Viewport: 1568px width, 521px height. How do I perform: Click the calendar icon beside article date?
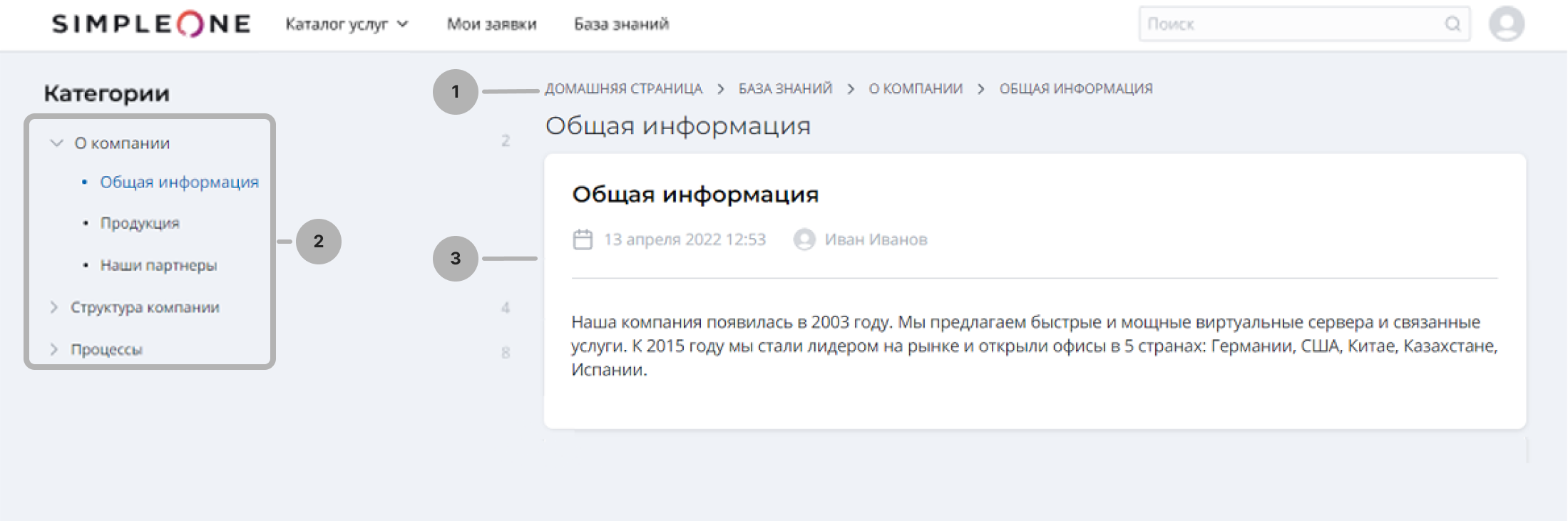[583, 239]
